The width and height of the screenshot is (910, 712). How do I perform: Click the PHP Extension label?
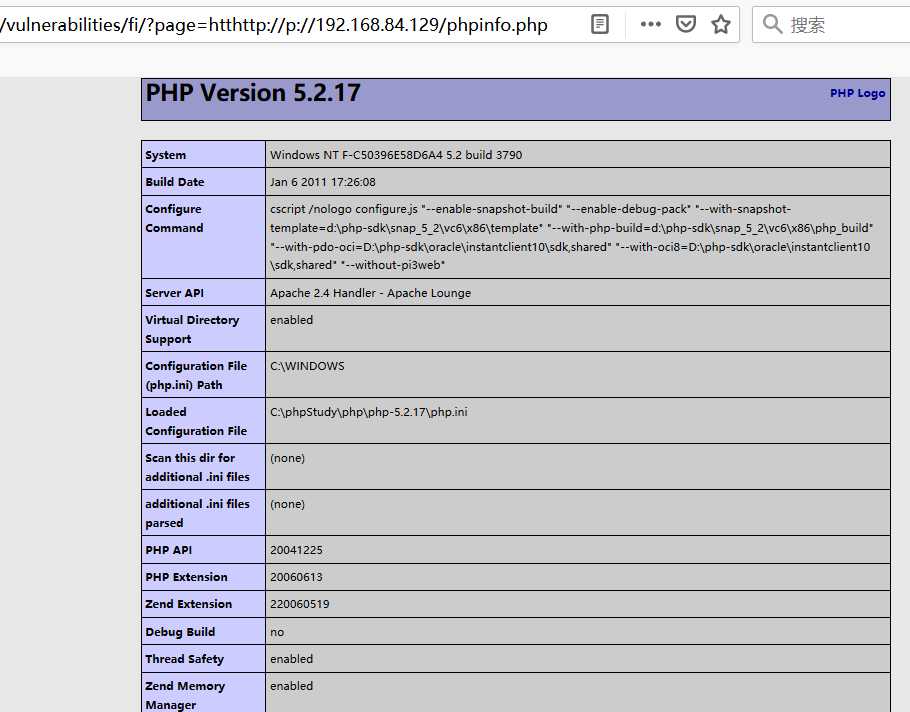tap(186, 577)
